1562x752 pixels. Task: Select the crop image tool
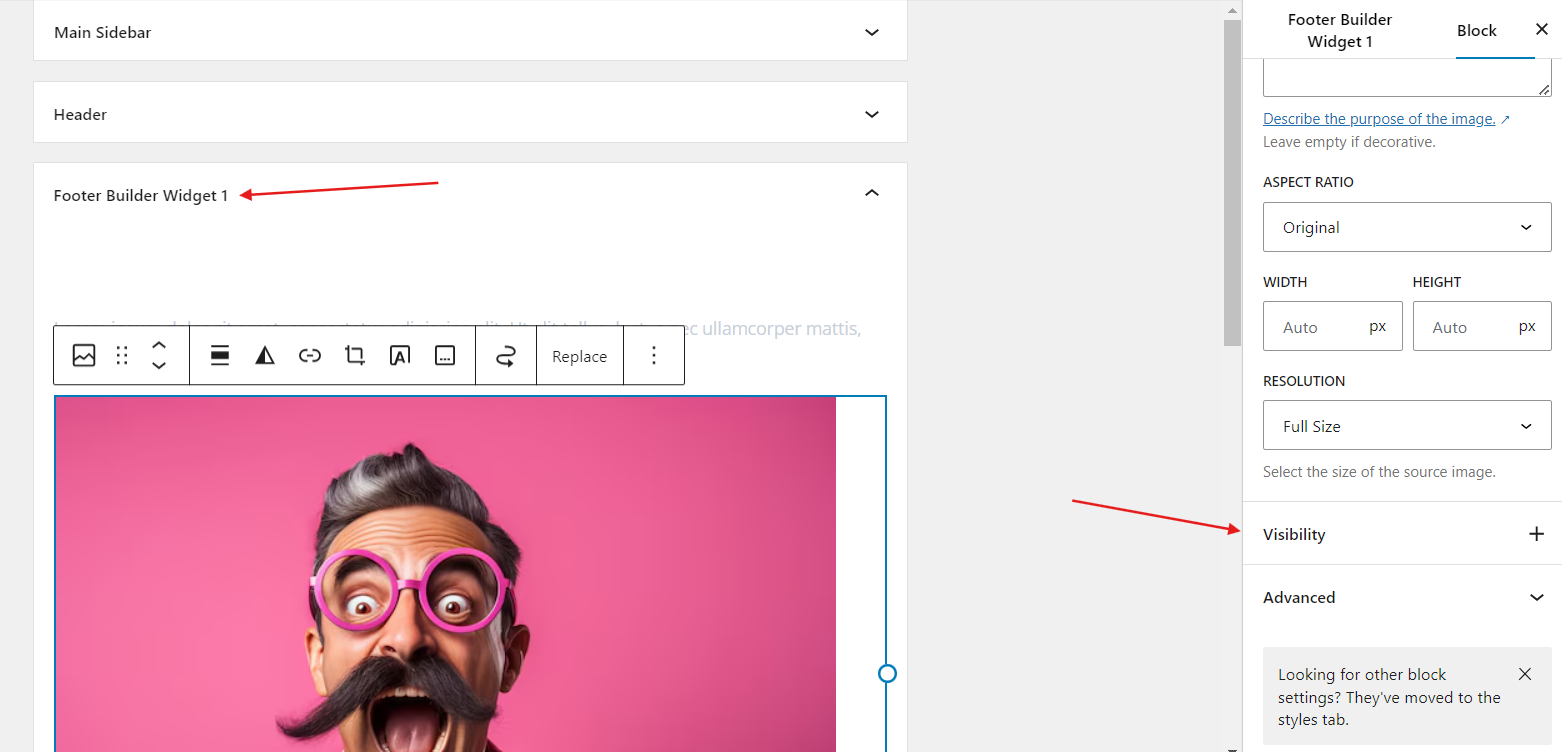(355, 356)
